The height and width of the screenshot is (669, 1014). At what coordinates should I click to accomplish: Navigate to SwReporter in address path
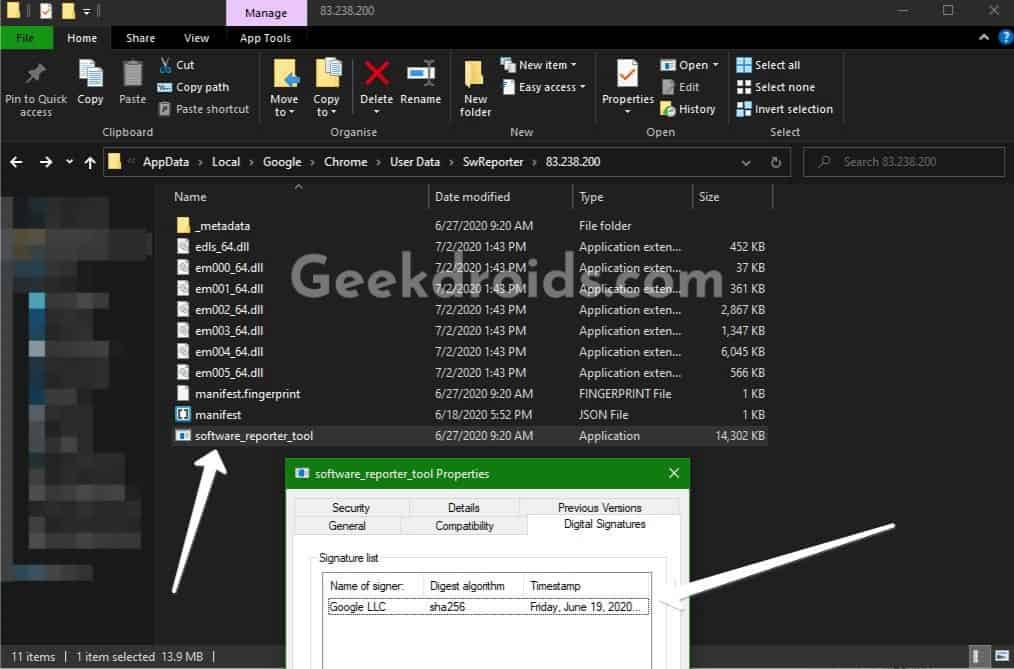pyautogui.click(x=493, y=162)
